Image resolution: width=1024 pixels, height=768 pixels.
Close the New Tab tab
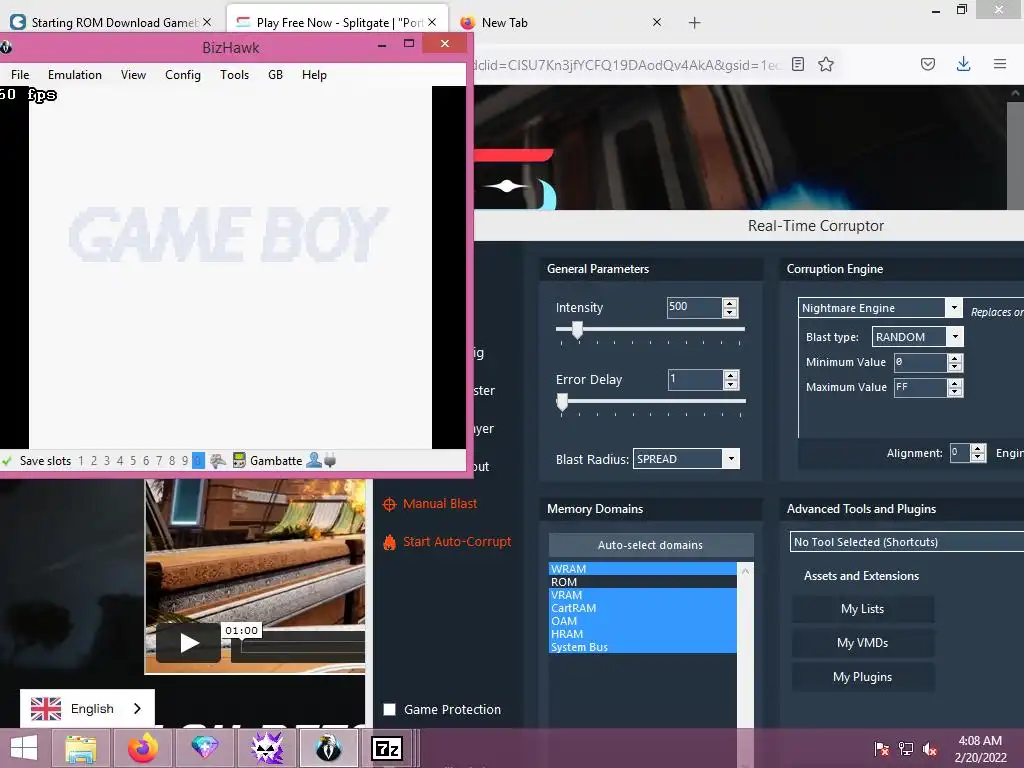[x=657, y=22]
